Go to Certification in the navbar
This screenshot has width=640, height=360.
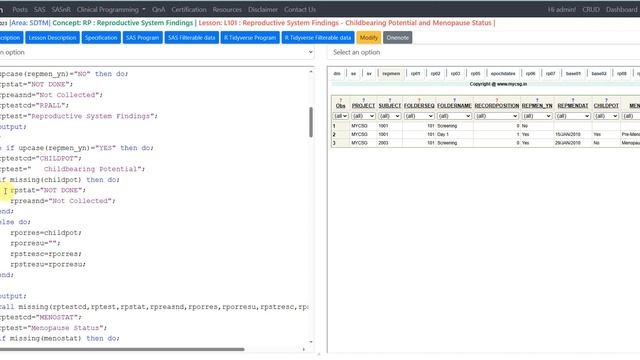(189, 9)
